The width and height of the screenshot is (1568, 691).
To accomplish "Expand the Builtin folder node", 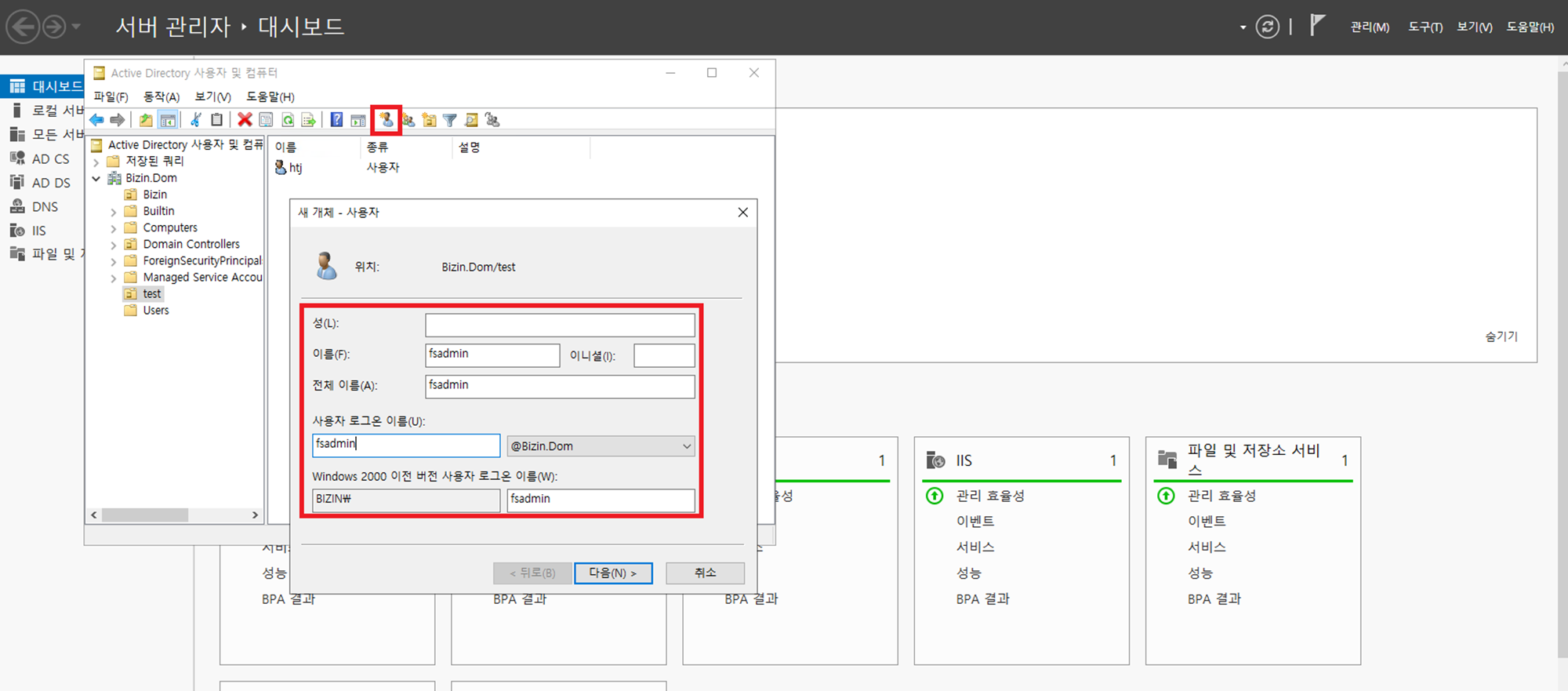I will point(114,212).
